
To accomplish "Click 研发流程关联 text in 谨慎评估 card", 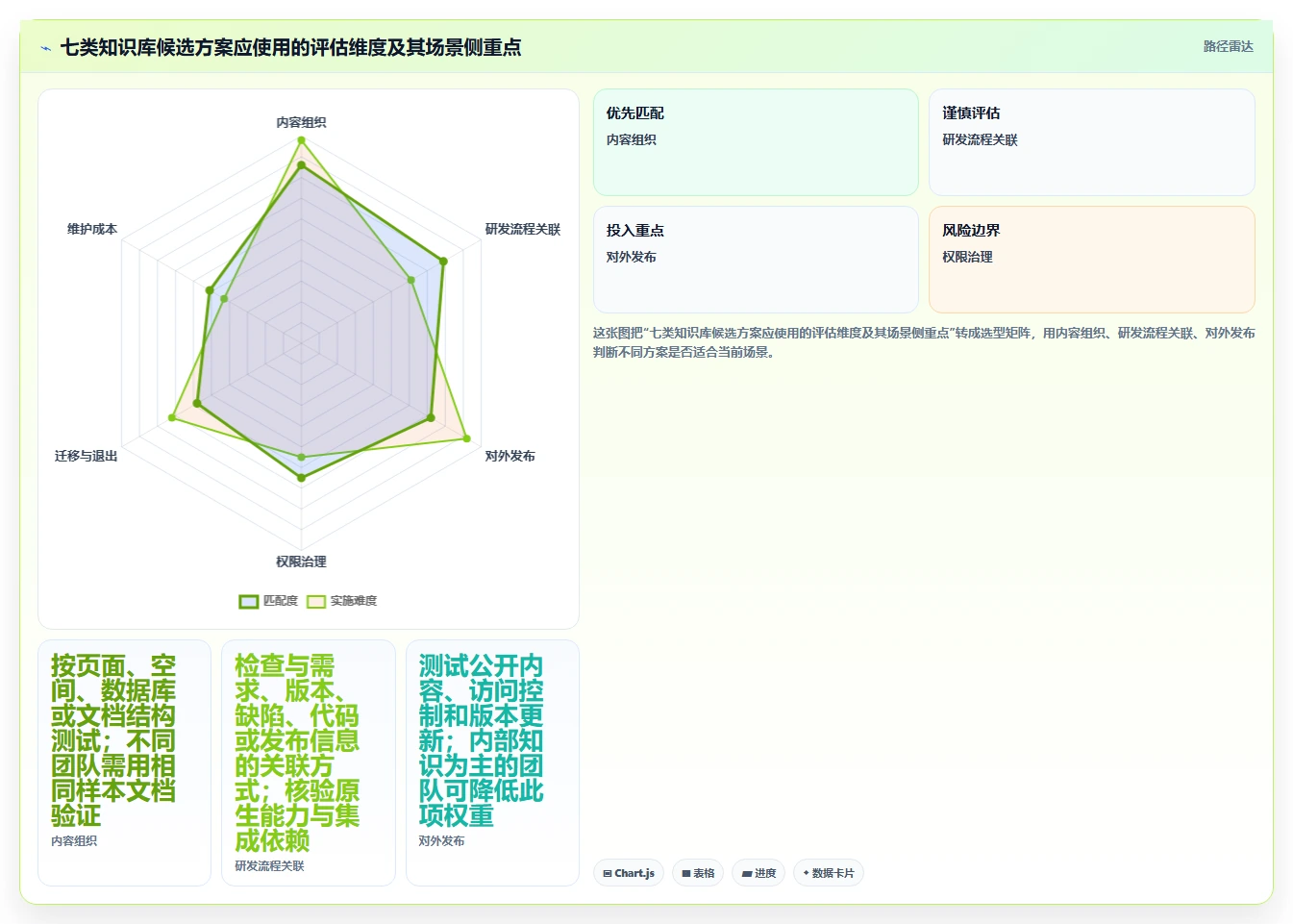I will coord(980,139).
